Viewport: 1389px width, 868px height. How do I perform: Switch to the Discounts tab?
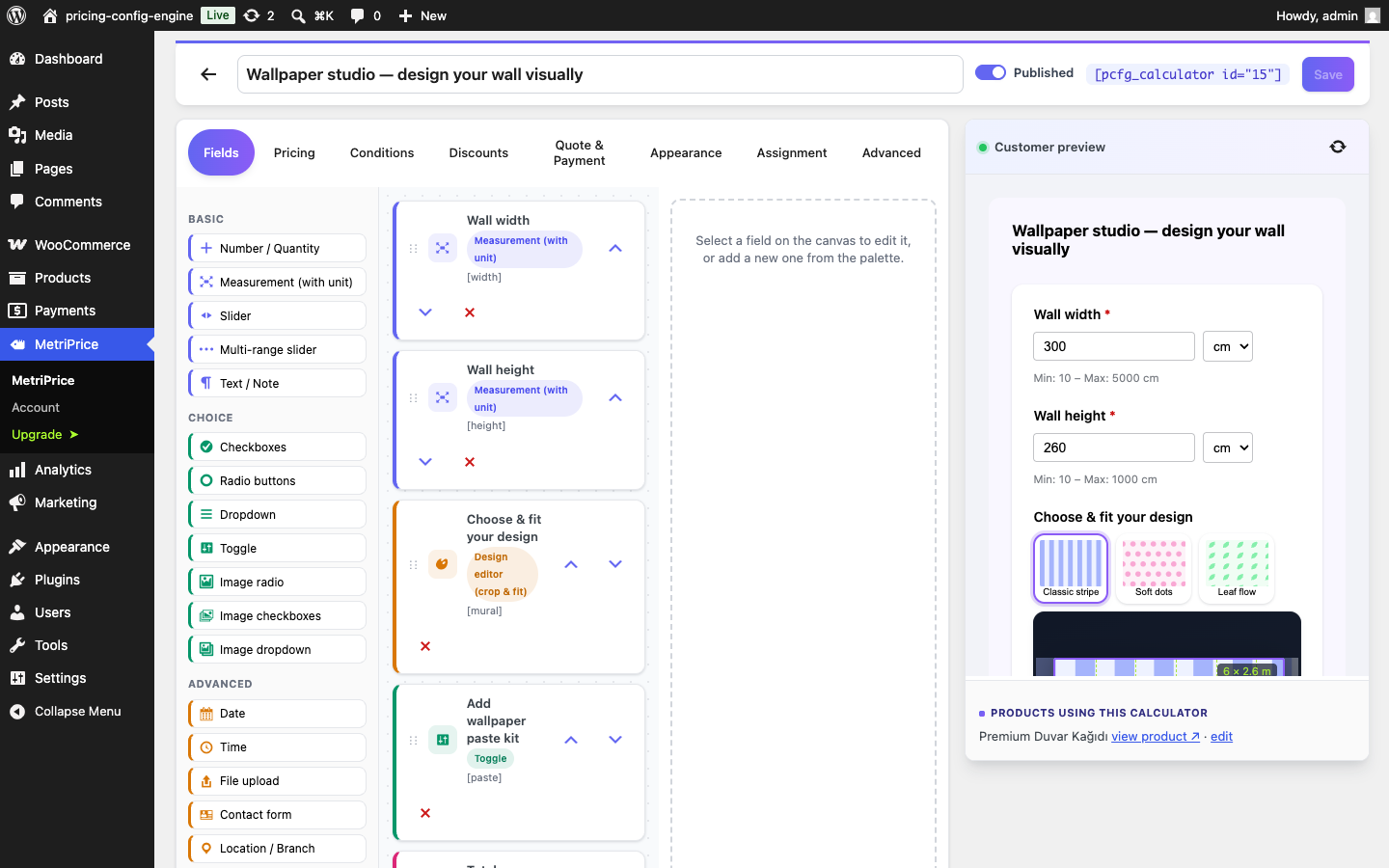[x=478, y=152]
